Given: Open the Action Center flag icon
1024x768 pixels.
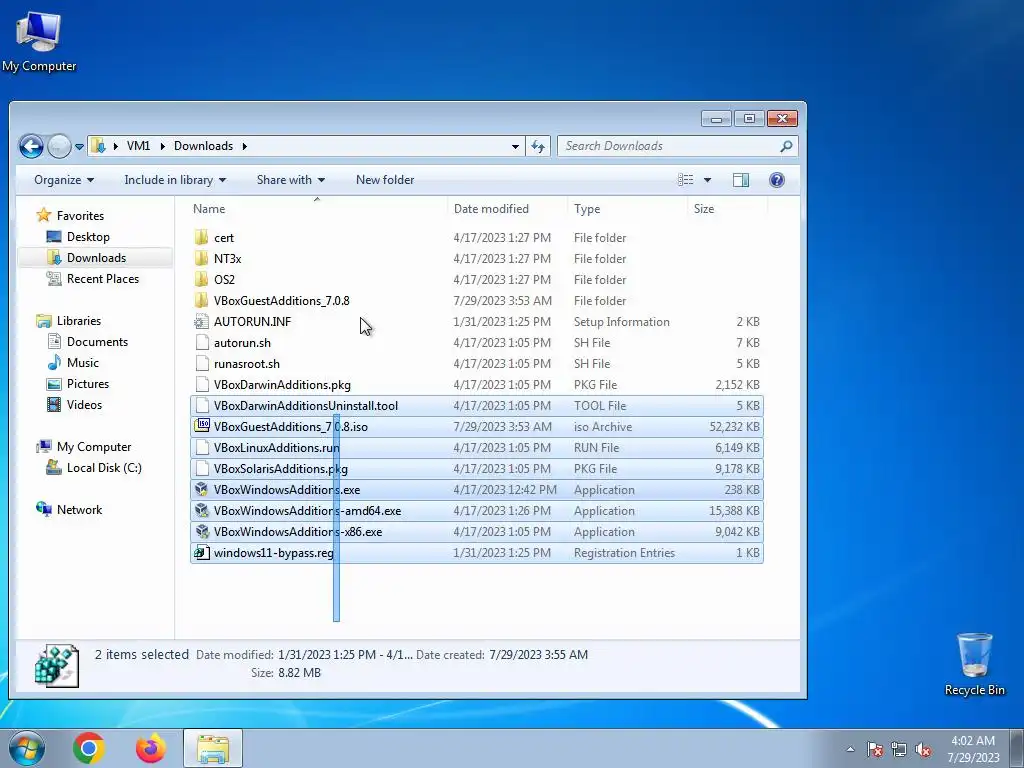Looking at the screenshot, I should pos(874,749).
